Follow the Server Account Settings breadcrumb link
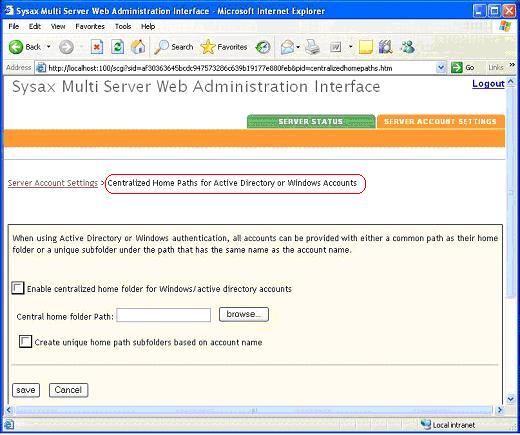The height and width of the screenshot is (435, 520). 53,183
